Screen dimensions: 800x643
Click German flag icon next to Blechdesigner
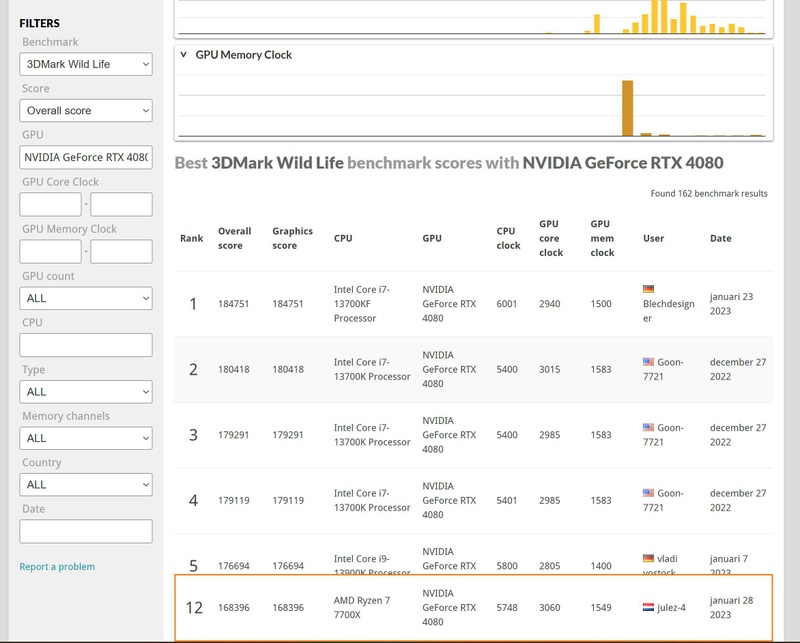pos(648,290)
